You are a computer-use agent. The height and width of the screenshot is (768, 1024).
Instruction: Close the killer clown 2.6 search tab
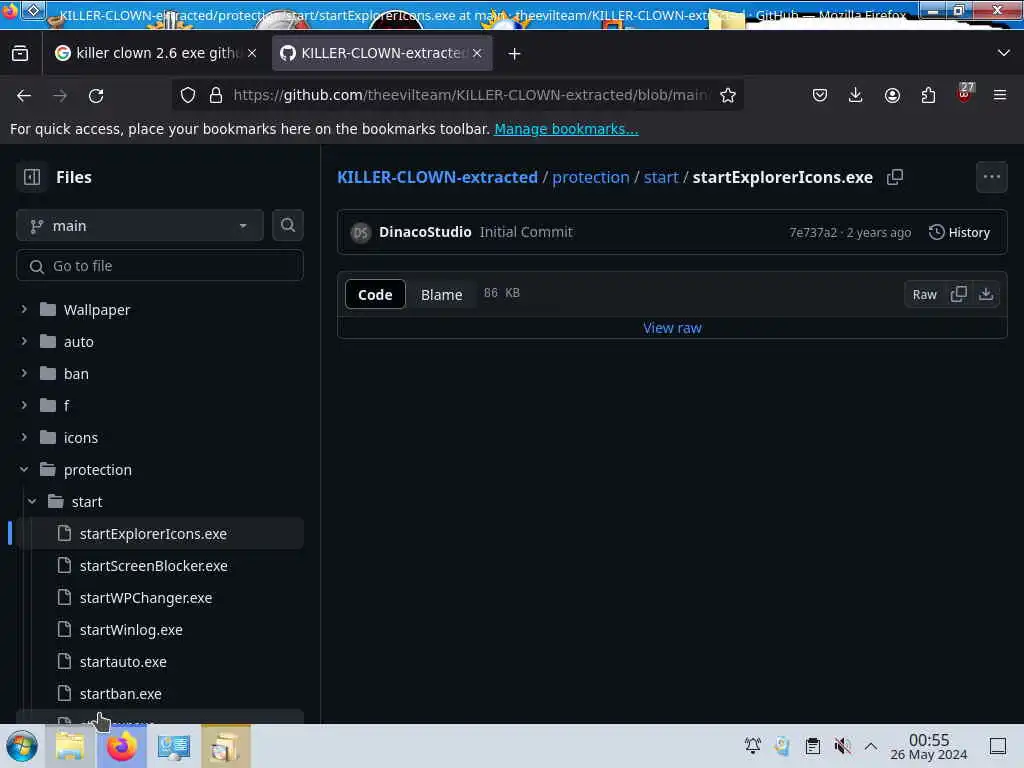(252, 54)
